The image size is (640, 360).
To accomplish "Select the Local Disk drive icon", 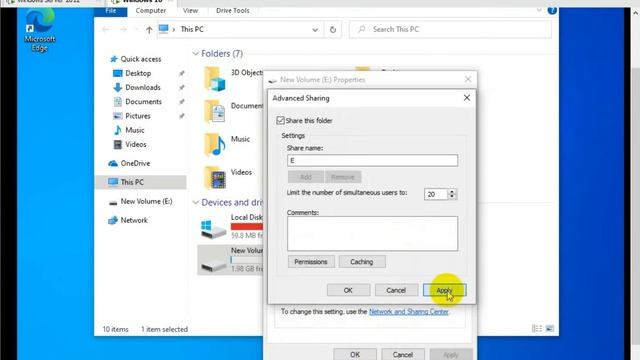I will click(x=213, y=229).
